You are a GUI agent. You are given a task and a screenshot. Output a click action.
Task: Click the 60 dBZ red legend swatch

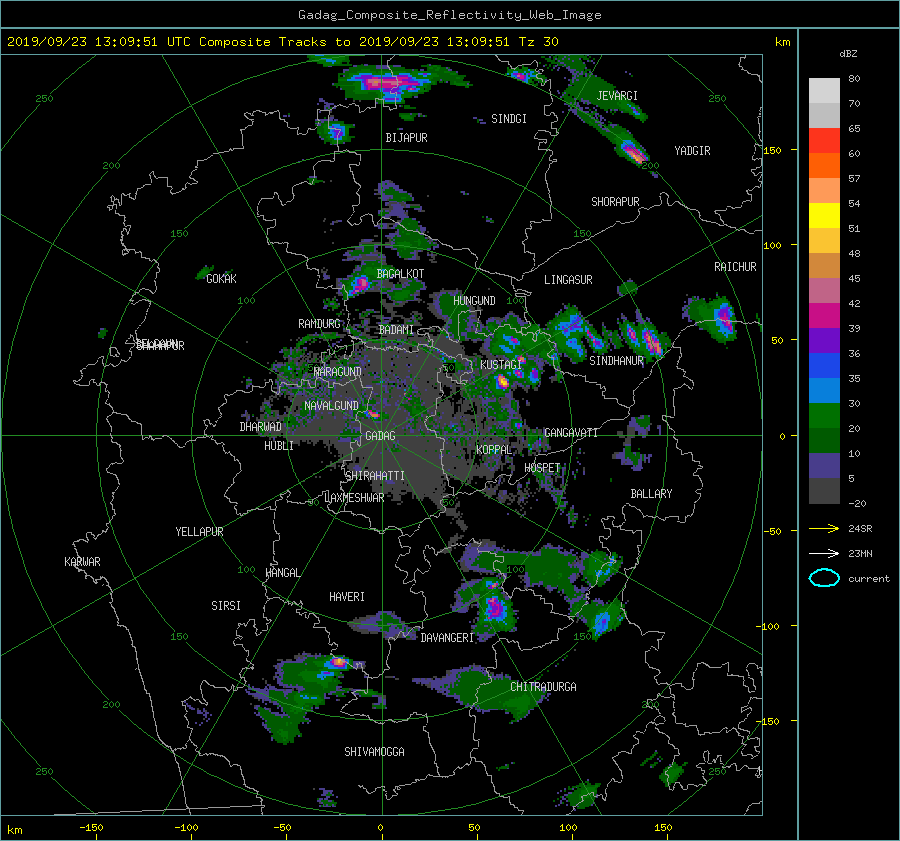tap(824, 141)
